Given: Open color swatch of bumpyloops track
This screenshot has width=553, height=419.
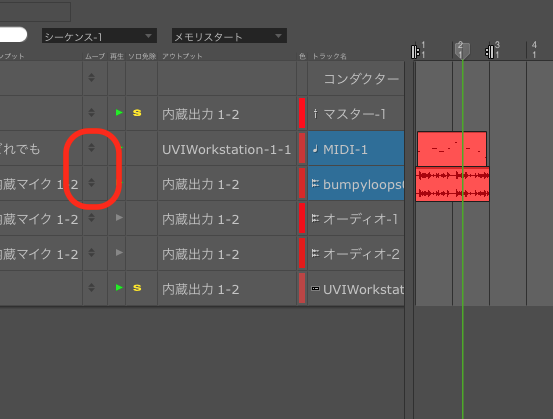Looking at the screenshot, I should 302,183.
